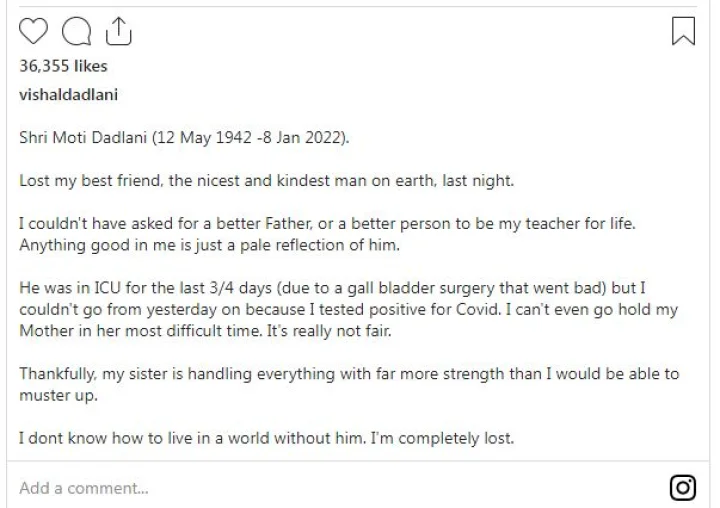Save the post with the bookmark icon

[x=683, y=31]
